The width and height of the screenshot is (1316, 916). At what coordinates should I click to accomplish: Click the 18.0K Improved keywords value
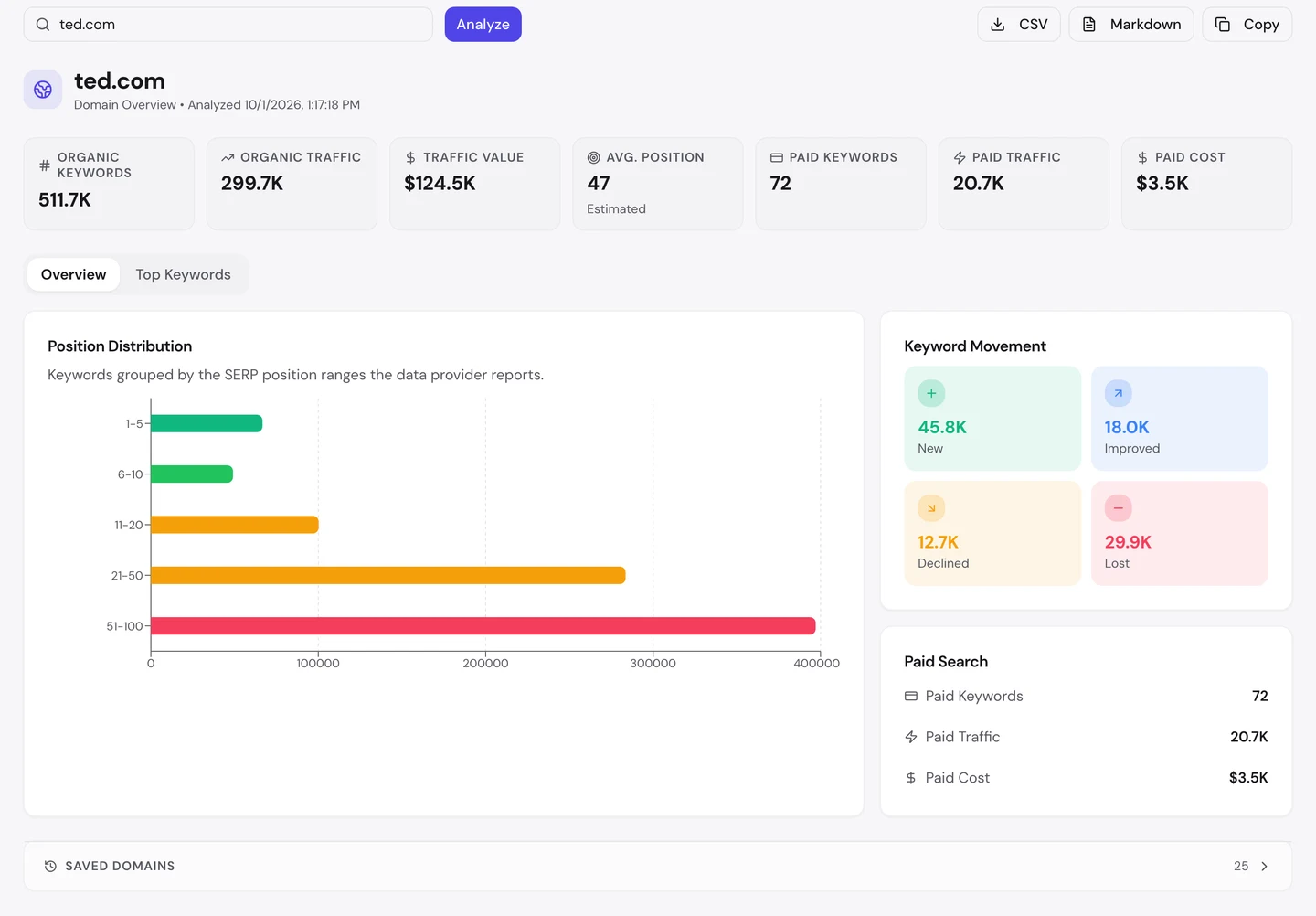click(x=1127, y=427)
